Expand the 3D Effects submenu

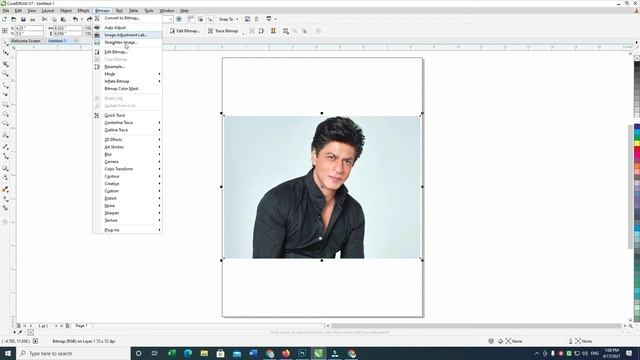click(x=127, y=140)
